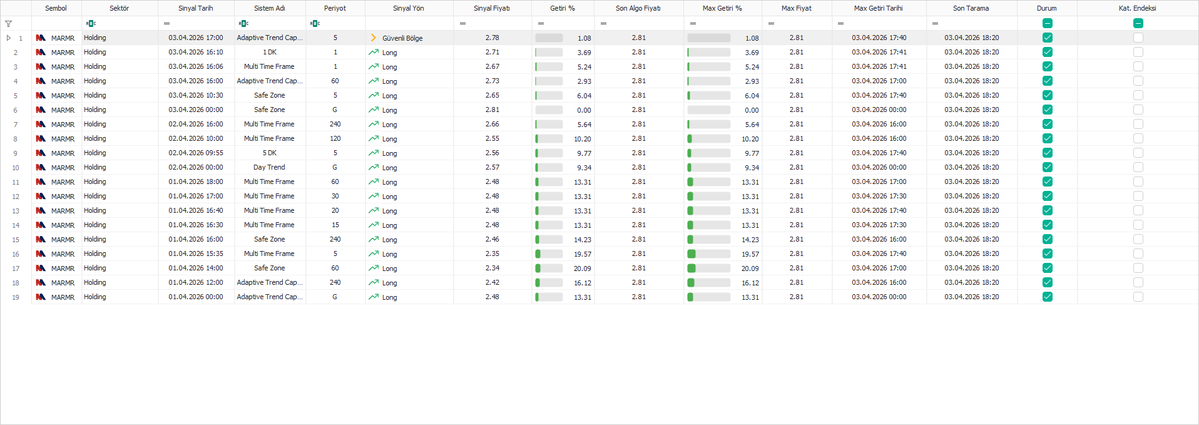Click the MARMR logo icon in row 19
The image size is (1199, 425).
tap(41, 297)
